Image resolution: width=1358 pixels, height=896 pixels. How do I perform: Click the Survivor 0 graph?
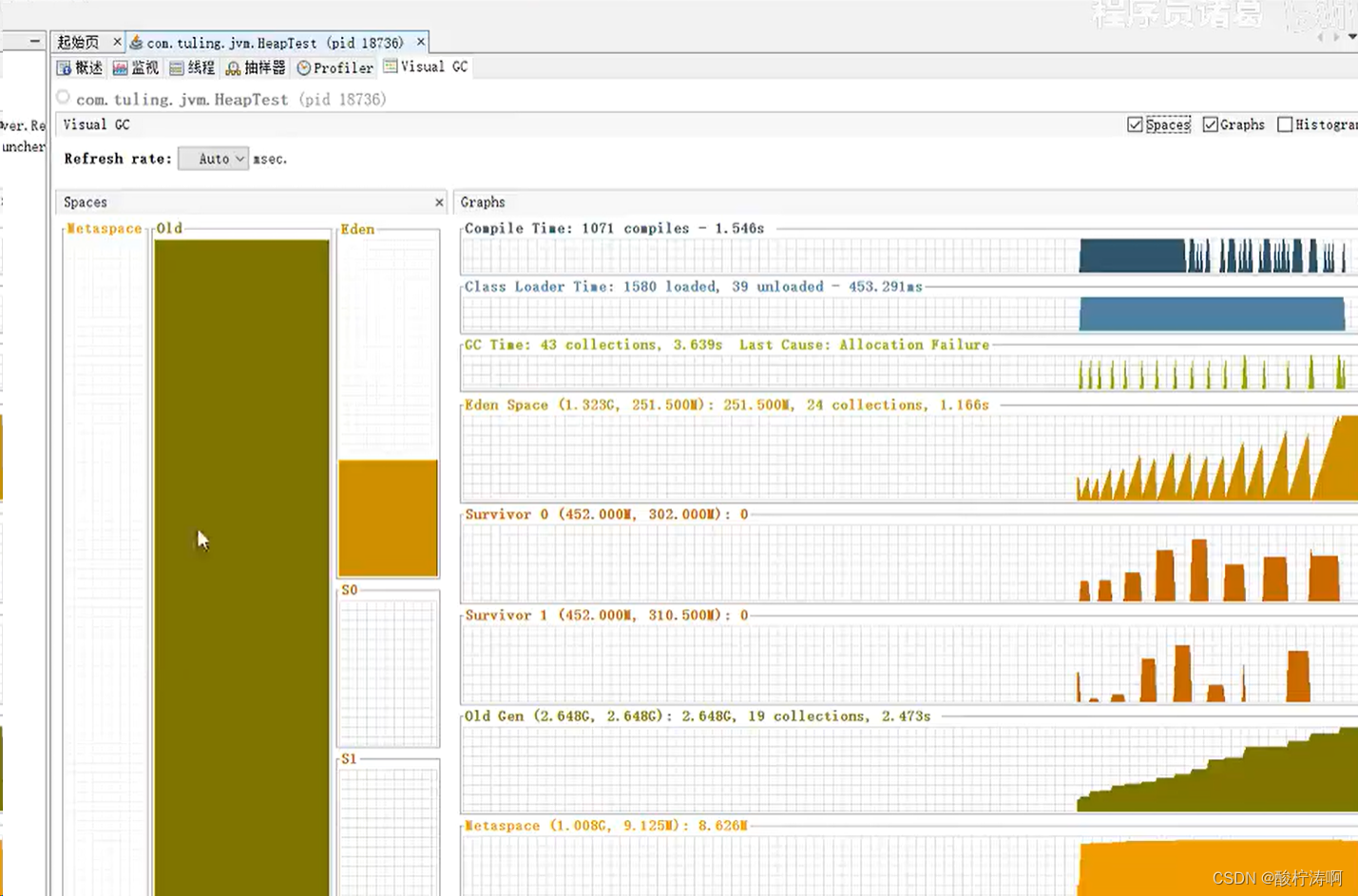tap(909, 562)
